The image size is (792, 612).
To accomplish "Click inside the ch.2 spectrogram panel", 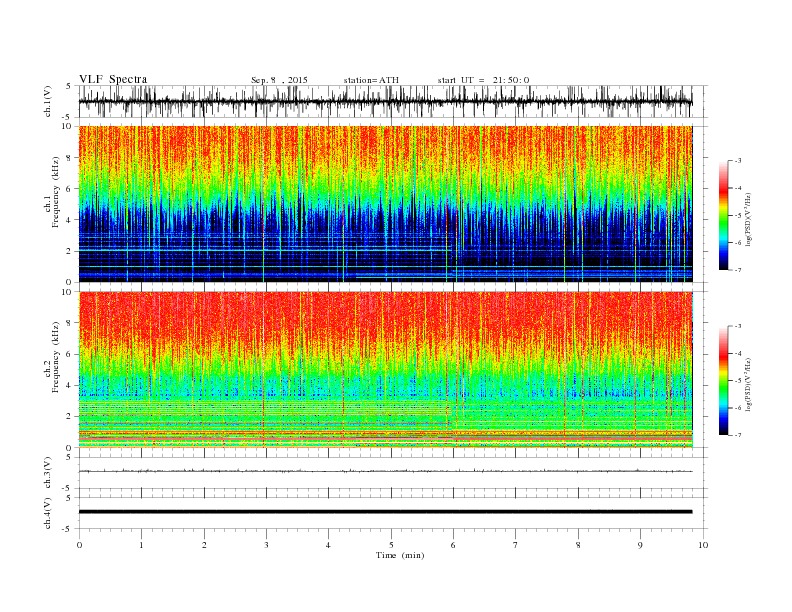I will click(385, 370).
